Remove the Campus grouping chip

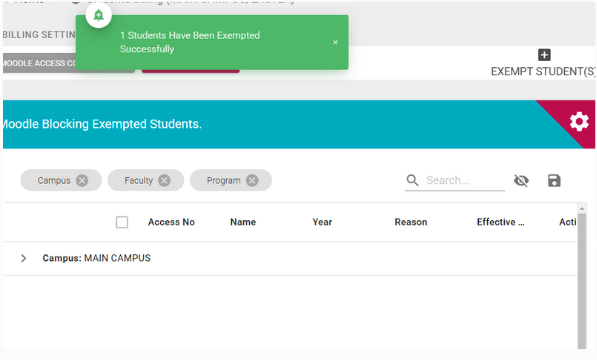(x=82, y=180)
